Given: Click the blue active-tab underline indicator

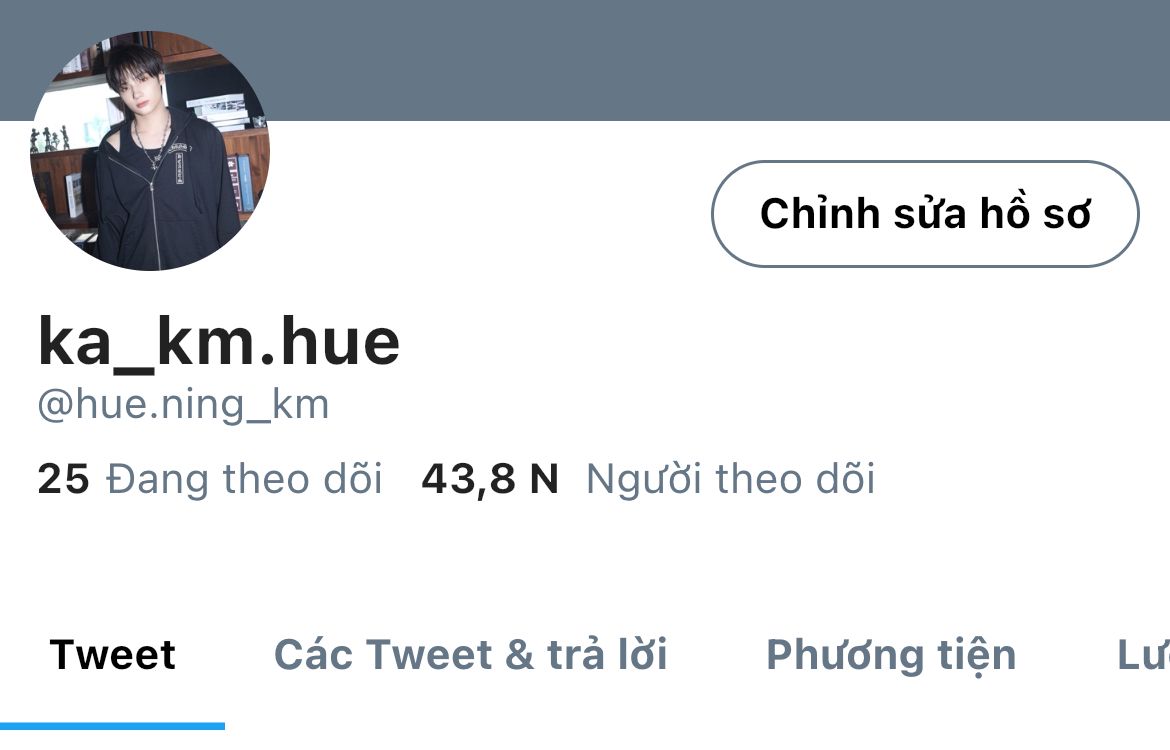Looking at the screenshot, I should [113, 726].
